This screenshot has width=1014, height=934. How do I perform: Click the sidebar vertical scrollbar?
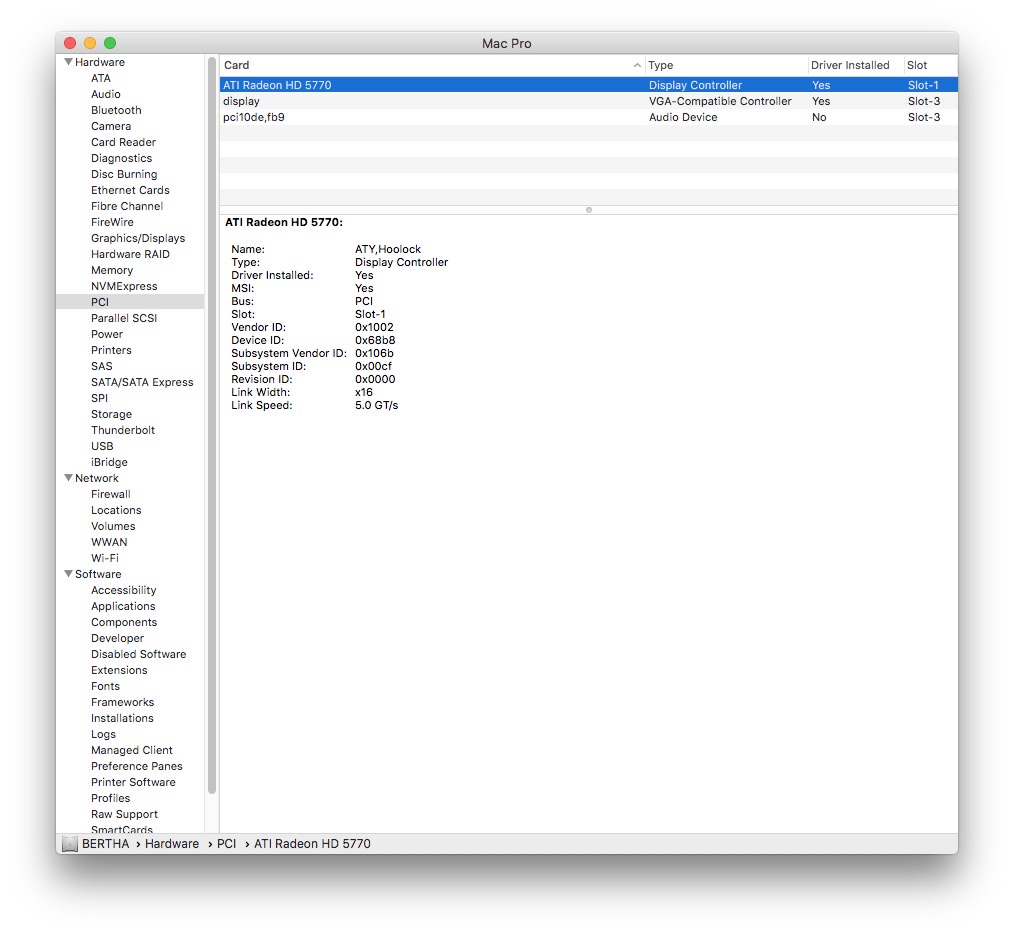[x=211, y=426]
